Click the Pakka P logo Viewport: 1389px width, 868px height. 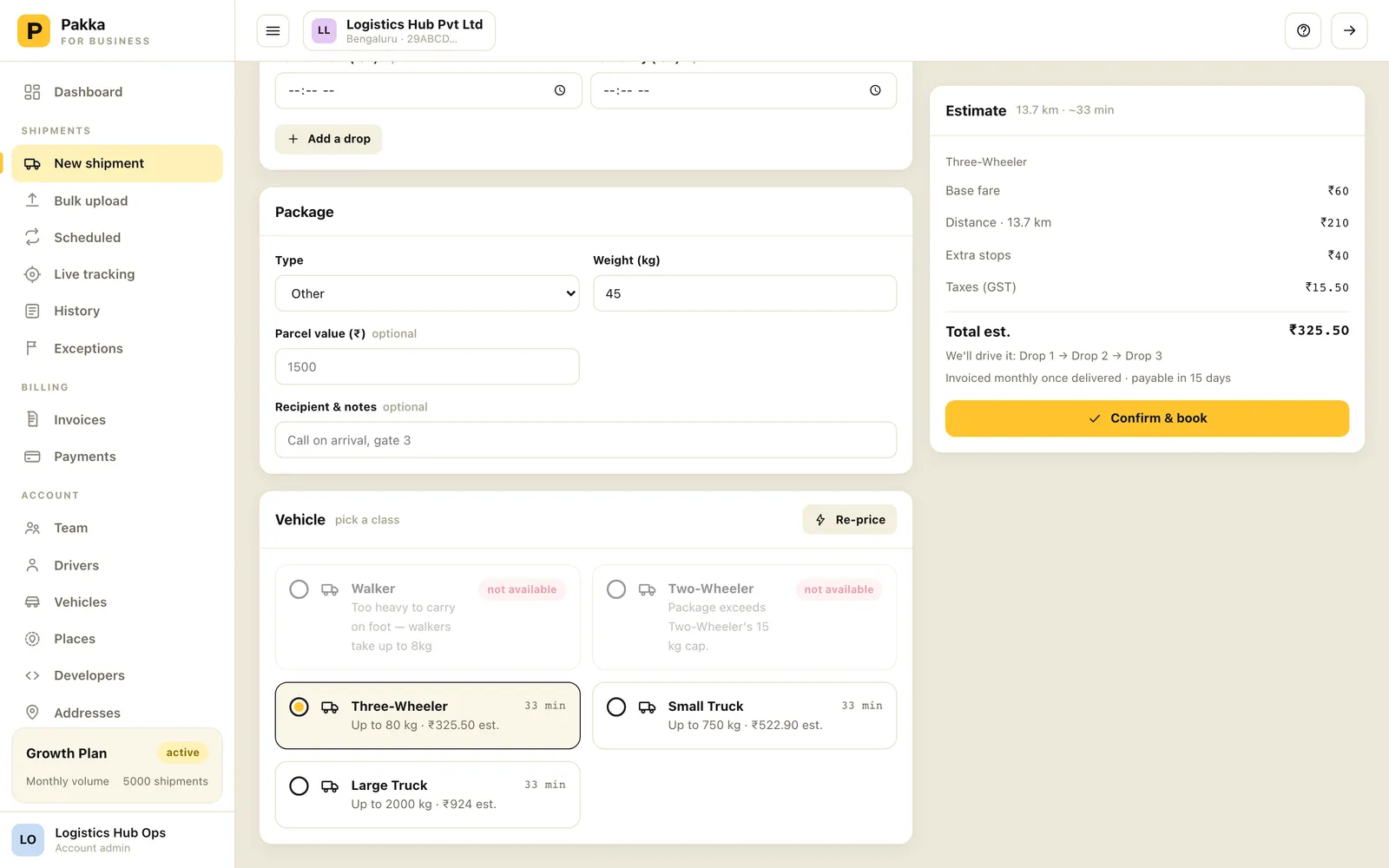point(34,31)
